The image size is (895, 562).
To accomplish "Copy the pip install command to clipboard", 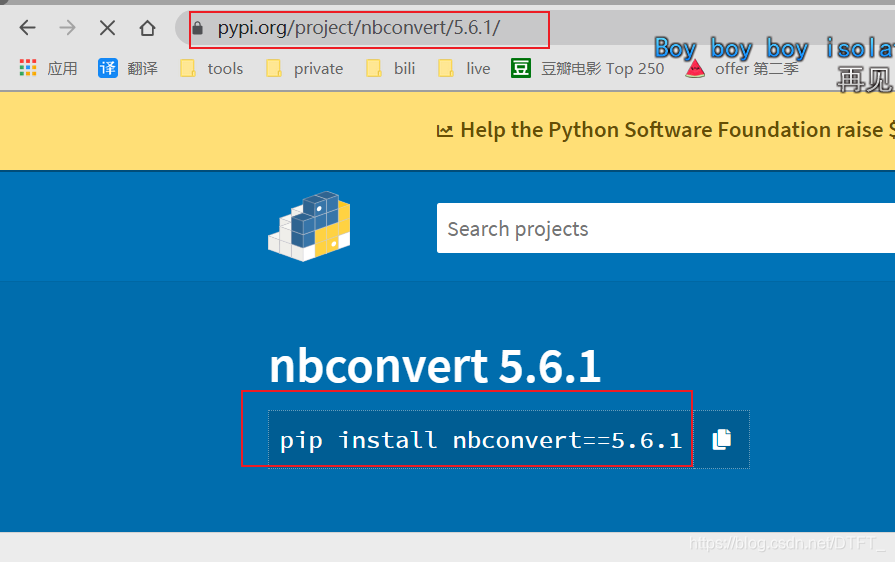I will (721, 439).
